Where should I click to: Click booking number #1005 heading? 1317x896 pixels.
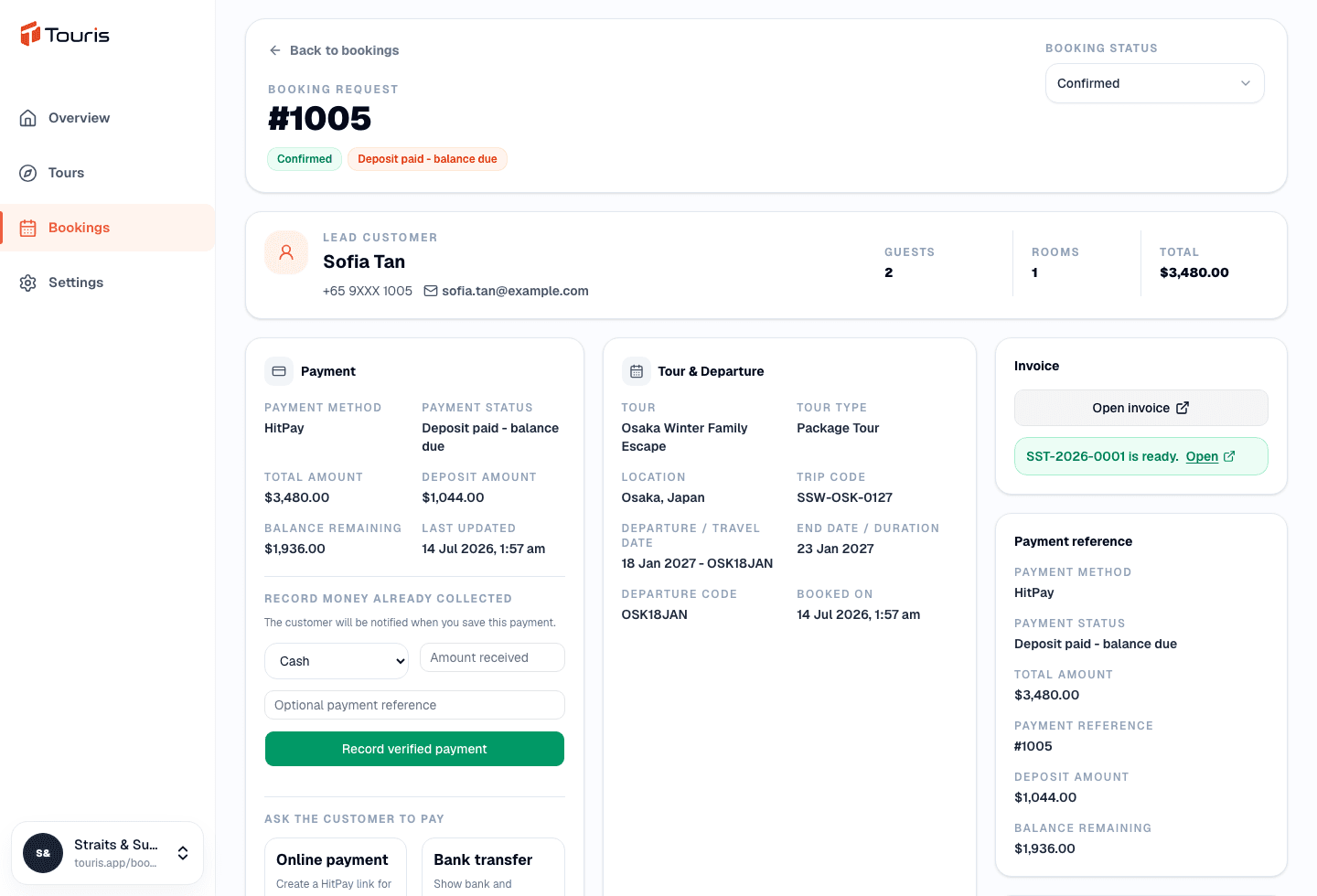(319, 119)
